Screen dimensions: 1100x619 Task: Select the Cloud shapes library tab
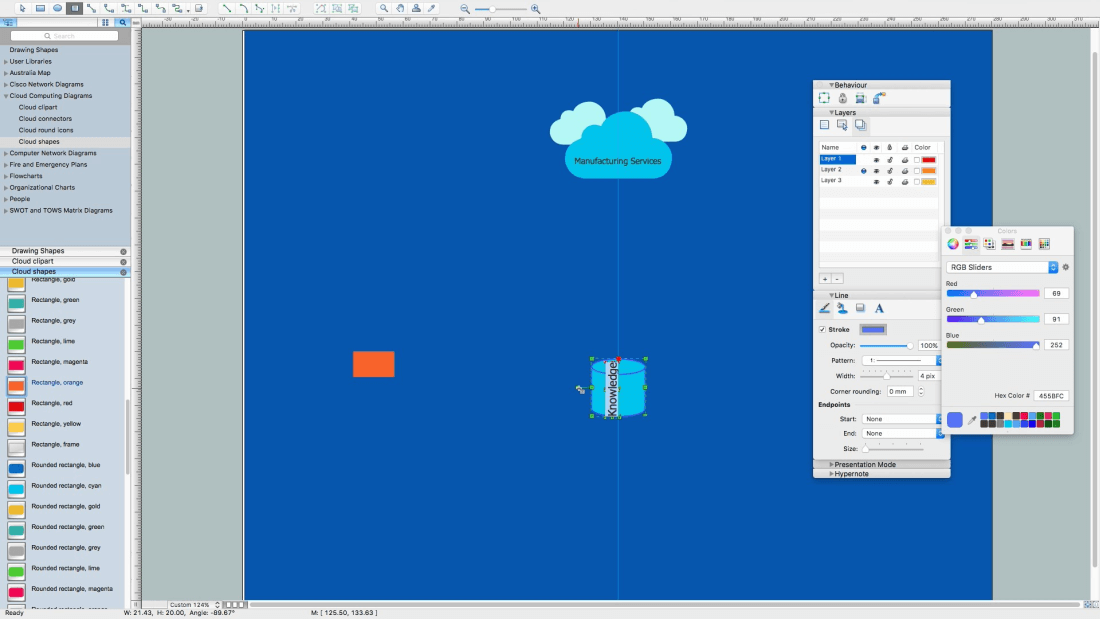point(34,272)
